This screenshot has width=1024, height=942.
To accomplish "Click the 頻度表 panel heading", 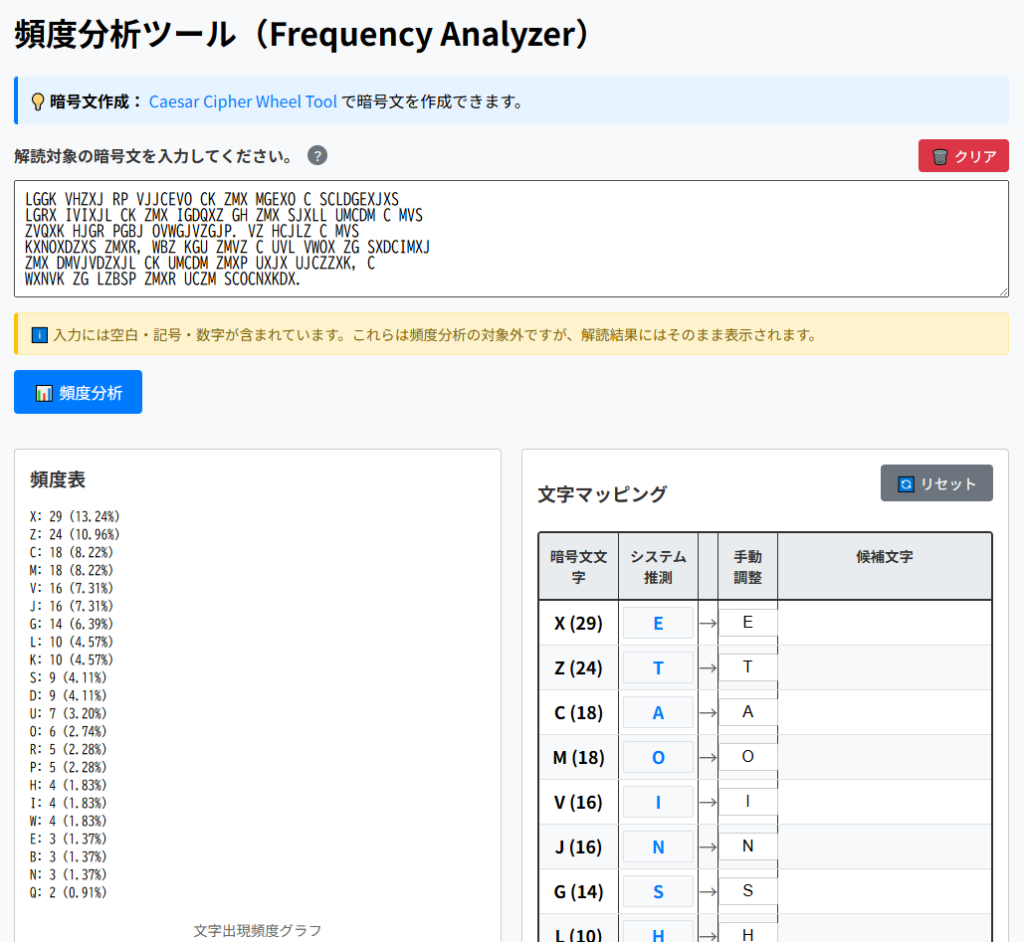I will [x=58, y=480].
